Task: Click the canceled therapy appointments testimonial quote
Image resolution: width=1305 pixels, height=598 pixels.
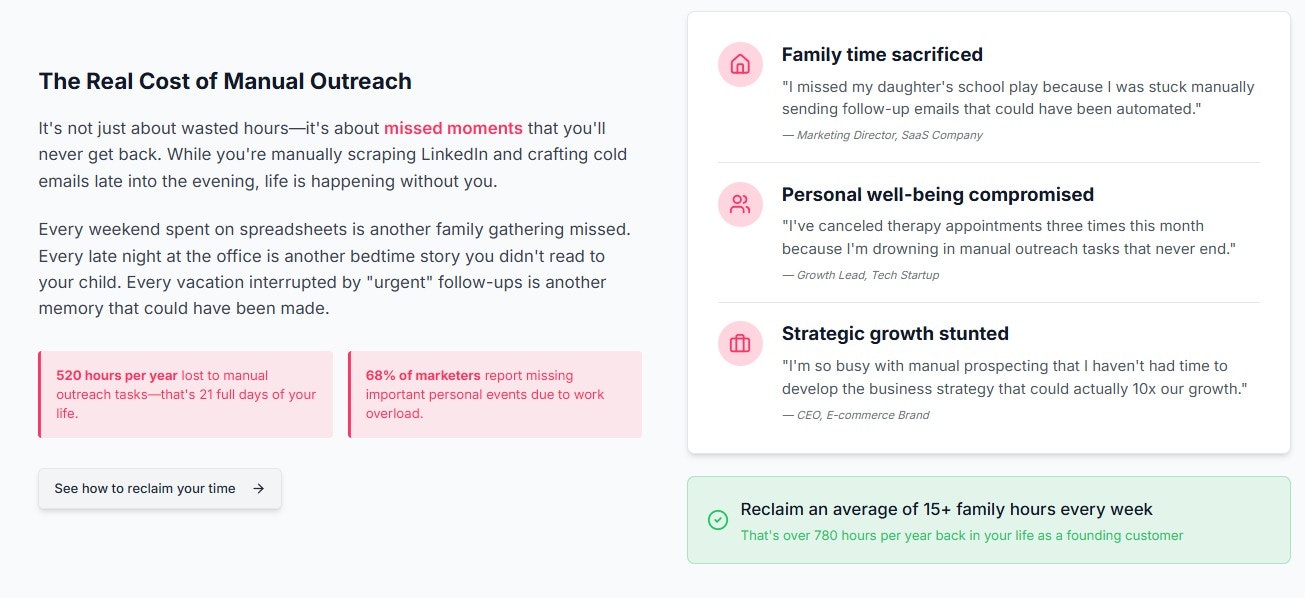Action: pos(1008,237)
